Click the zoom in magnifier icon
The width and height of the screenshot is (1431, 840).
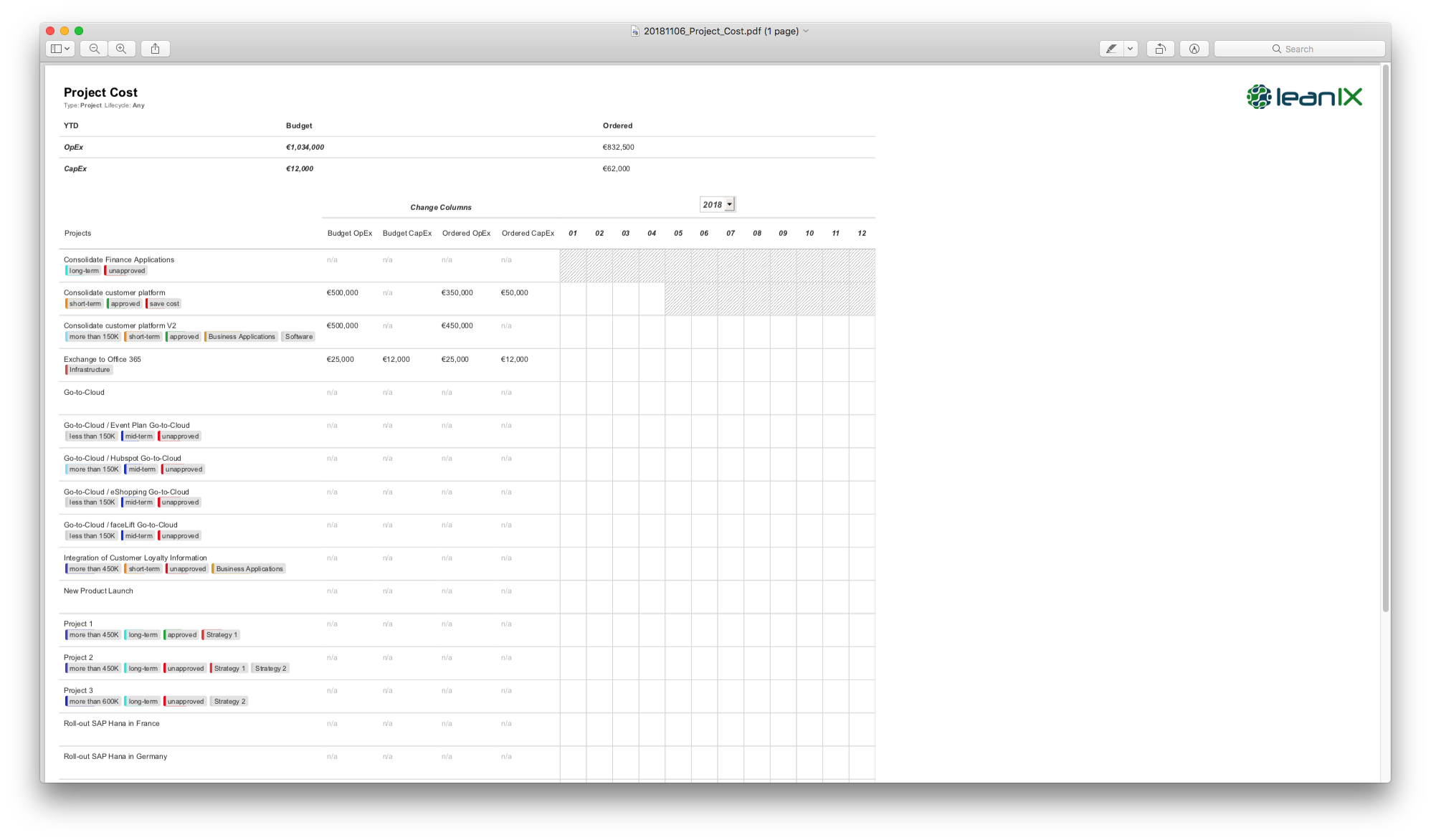121,49
